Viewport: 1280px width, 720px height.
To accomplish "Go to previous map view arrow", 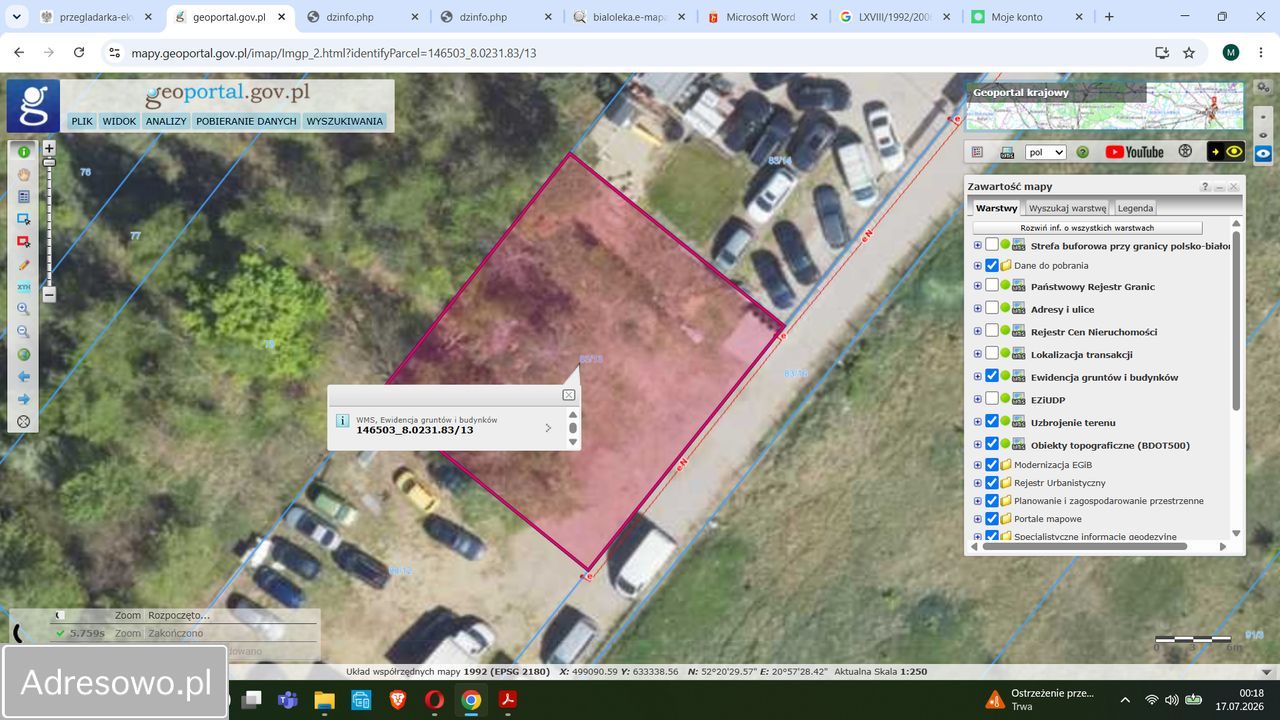I will 23,377.
